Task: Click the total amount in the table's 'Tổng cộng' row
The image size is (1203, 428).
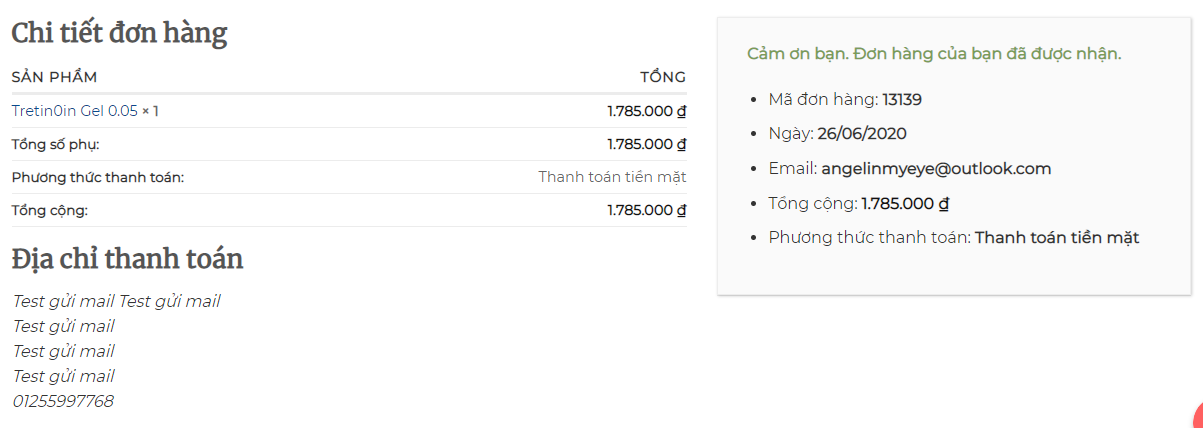Action: (646, 210)
